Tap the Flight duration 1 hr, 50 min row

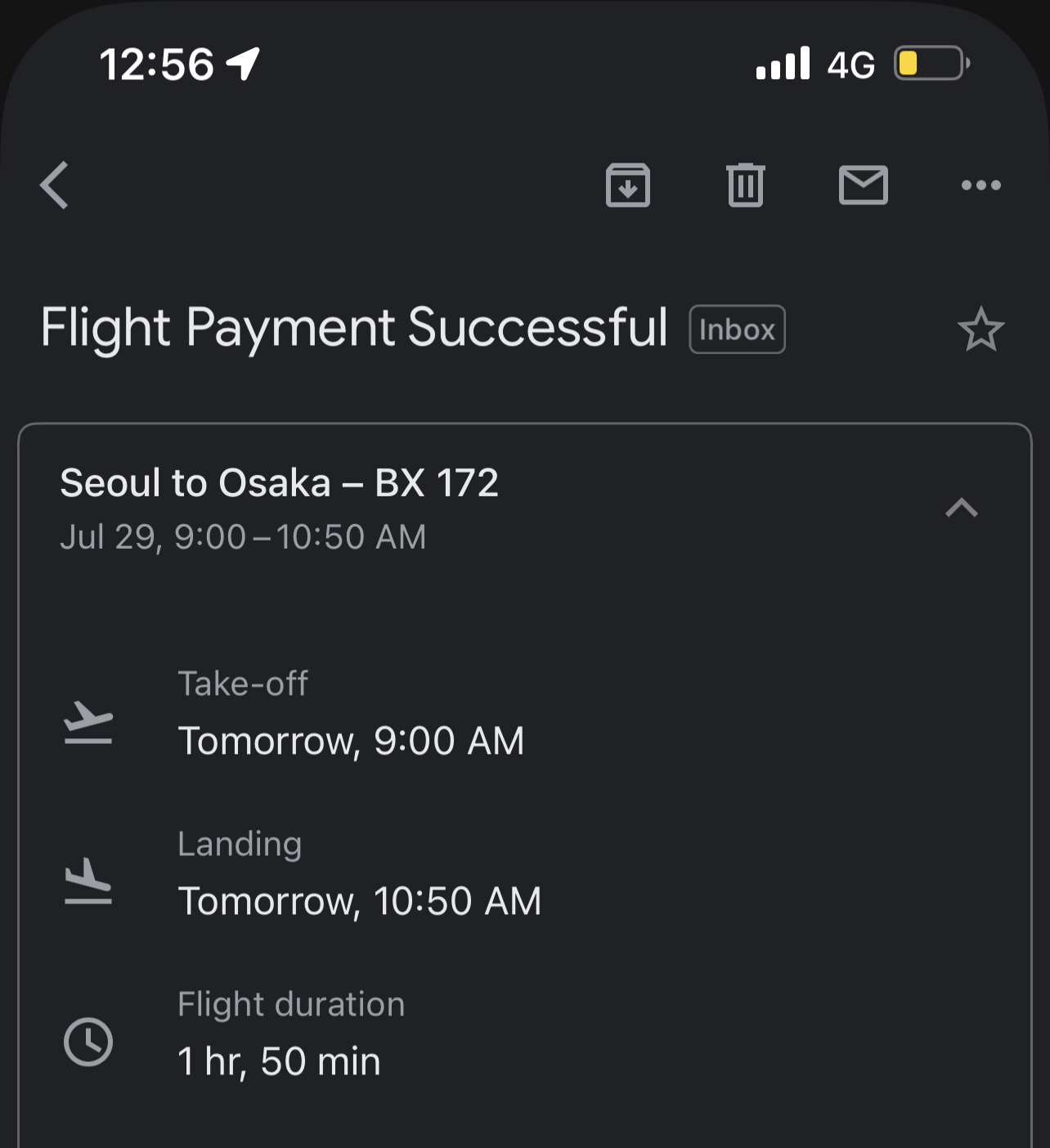tap(524, 1034)
